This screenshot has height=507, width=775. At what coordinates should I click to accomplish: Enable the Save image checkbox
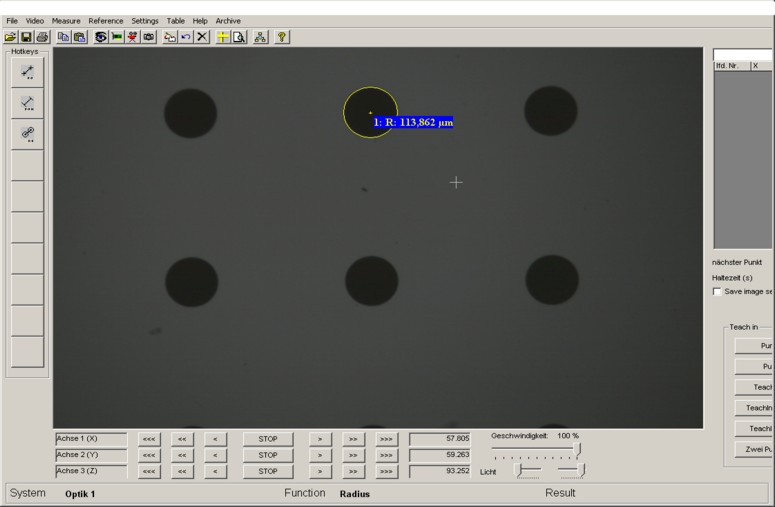point(716,292)
